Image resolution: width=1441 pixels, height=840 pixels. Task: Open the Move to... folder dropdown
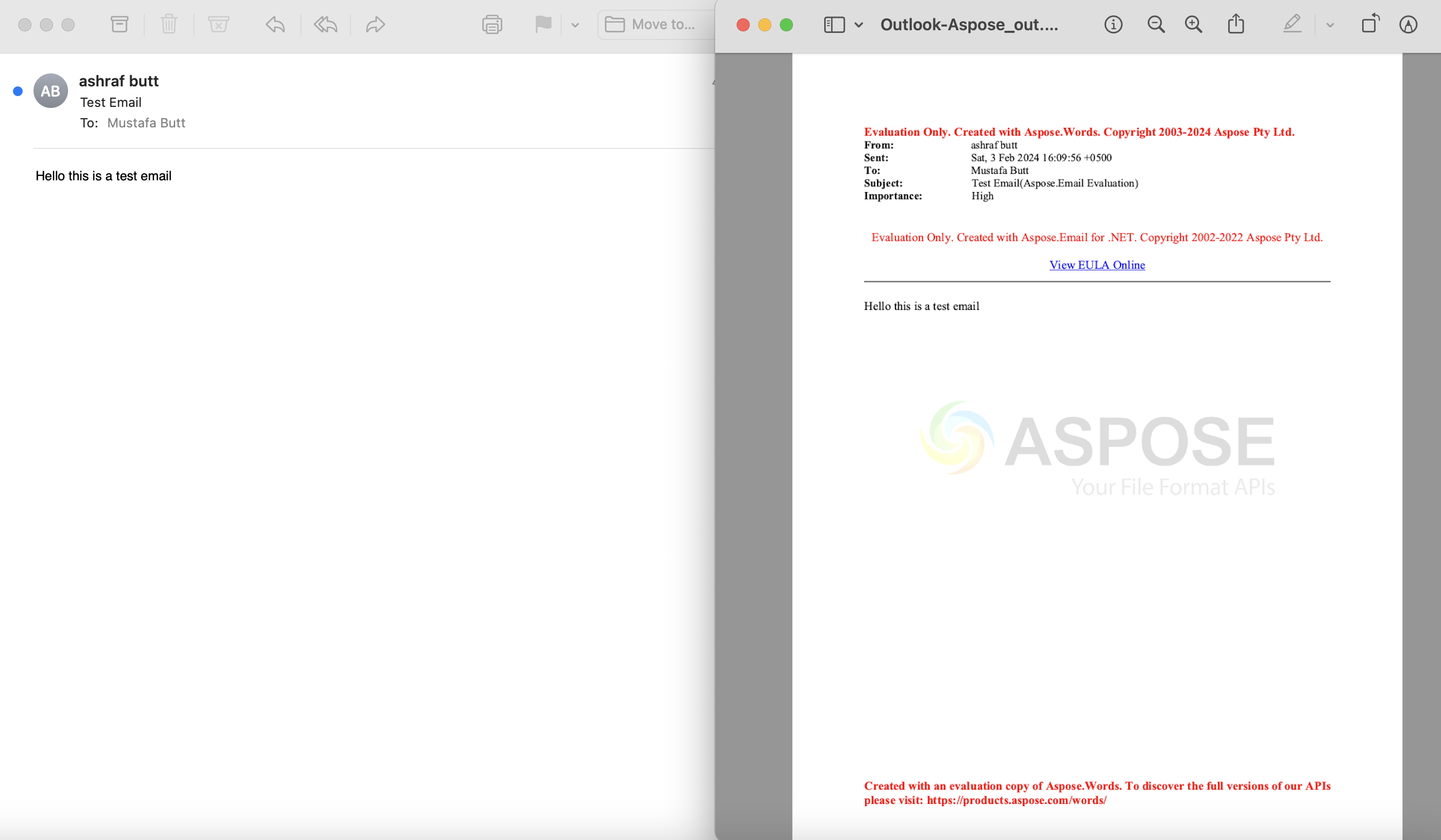point(652,24)
